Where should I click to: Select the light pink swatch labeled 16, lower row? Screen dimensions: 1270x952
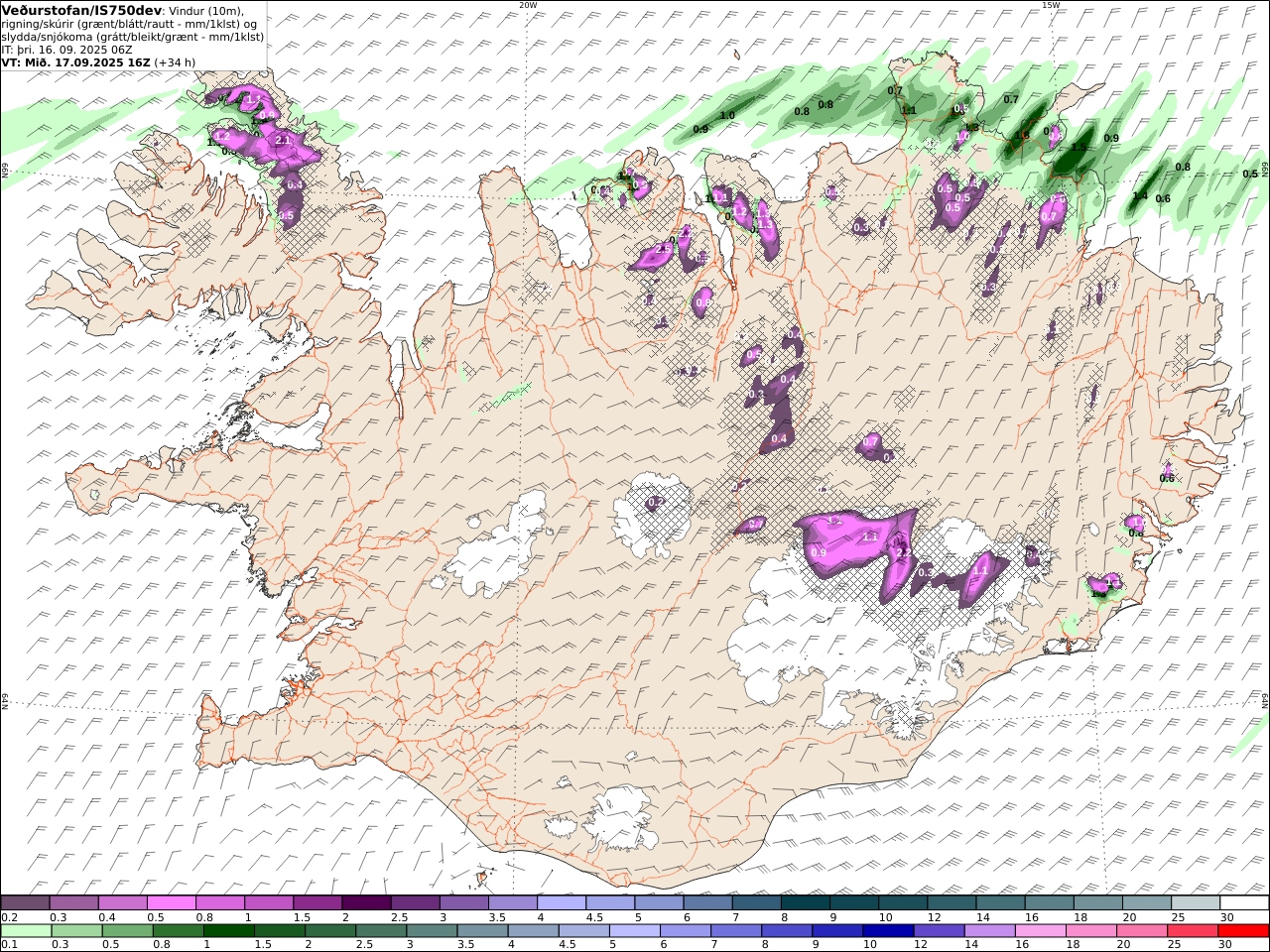pyautogui.click(x=1039, y=930)
